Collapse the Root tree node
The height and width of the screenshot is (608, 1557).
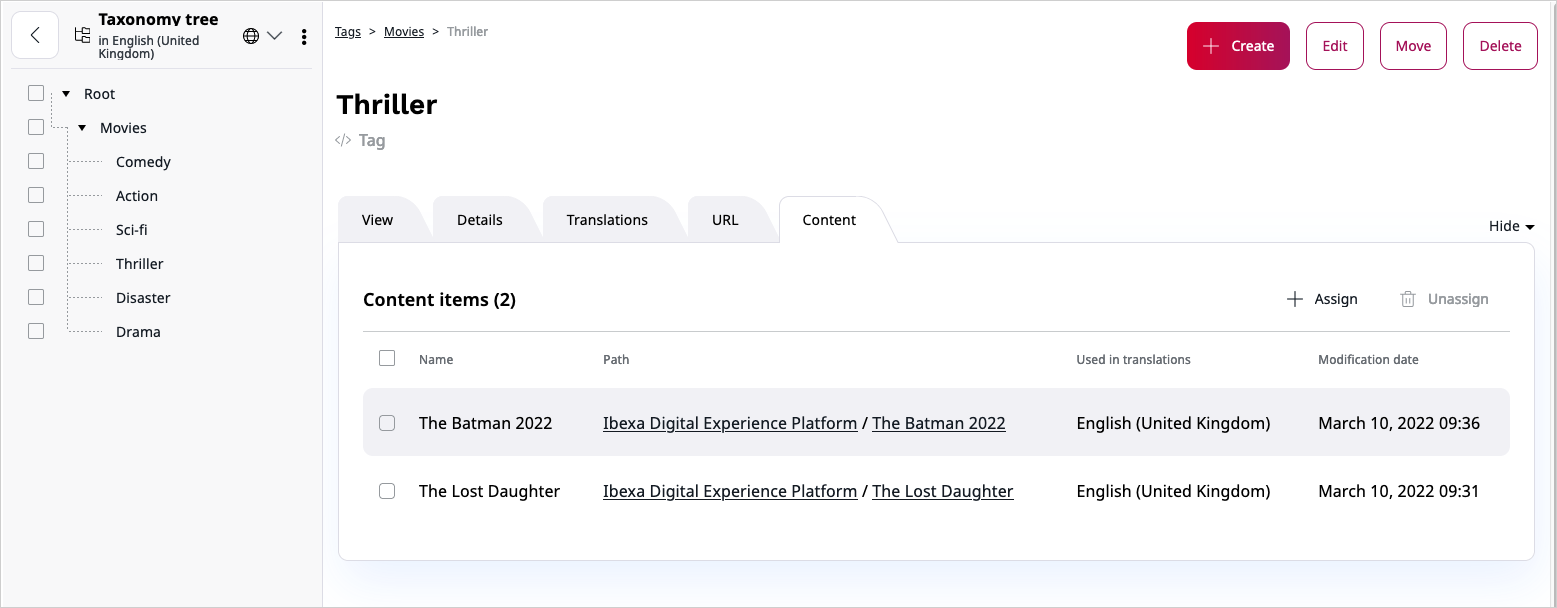[66, 94]
